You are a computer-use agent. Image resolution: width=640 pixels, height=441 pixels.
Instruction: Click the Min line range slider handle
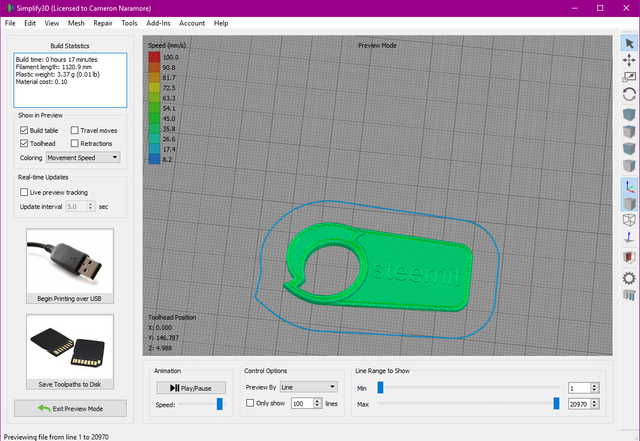coord(380,388)
